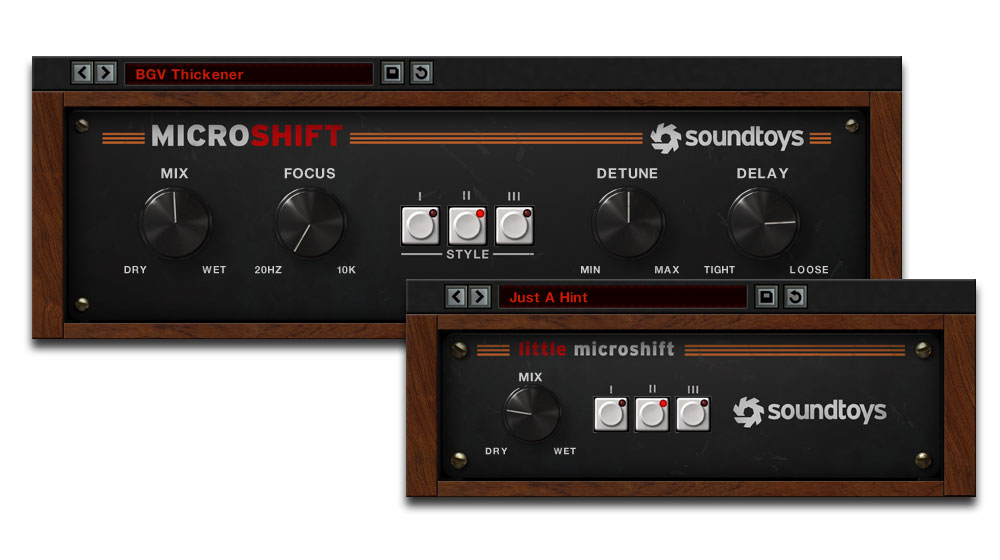Click the 10K label under Focus

pyautogui.click(x=346, y=270)
